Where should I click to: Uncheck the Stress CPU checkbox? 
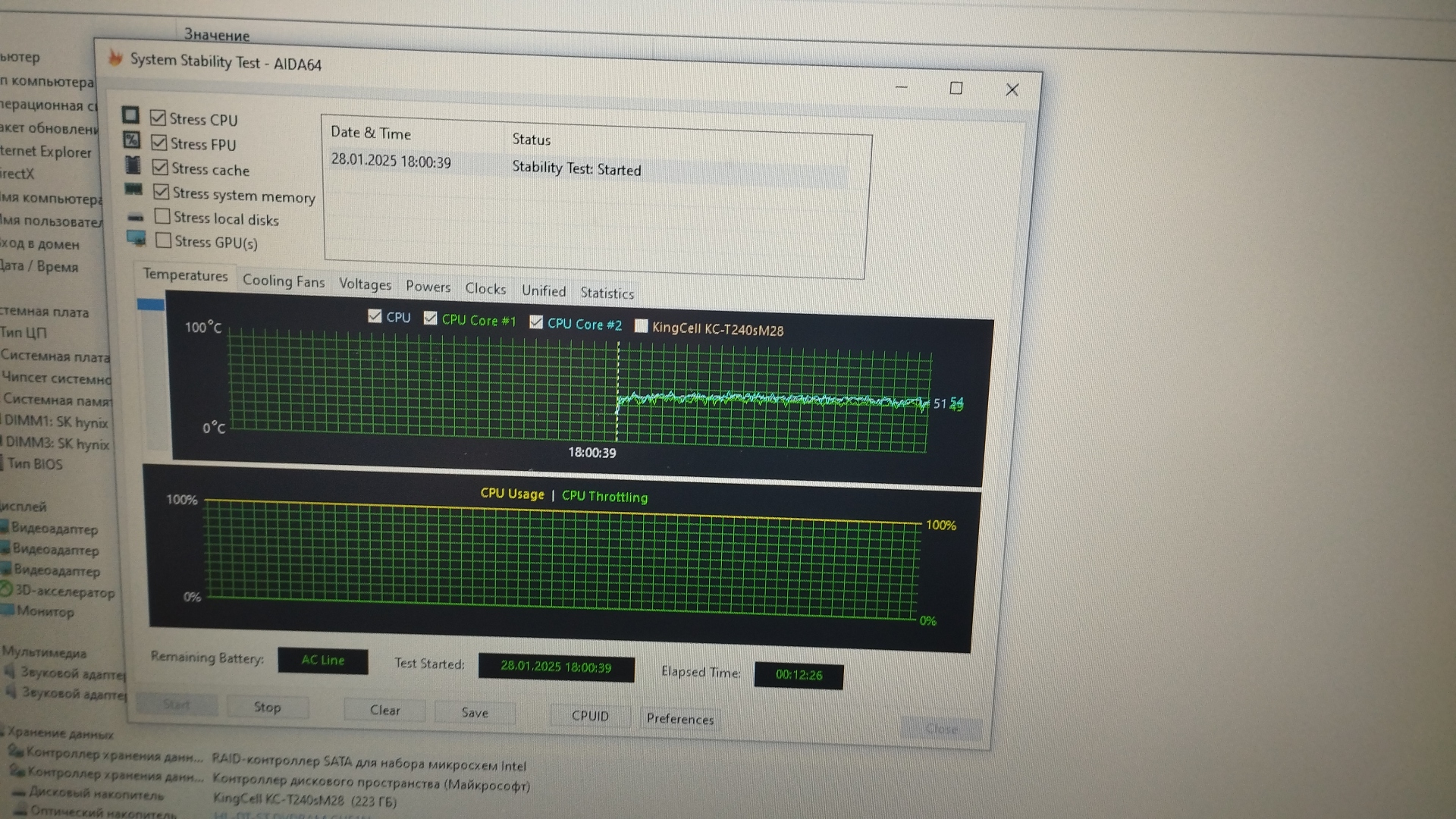158,118
